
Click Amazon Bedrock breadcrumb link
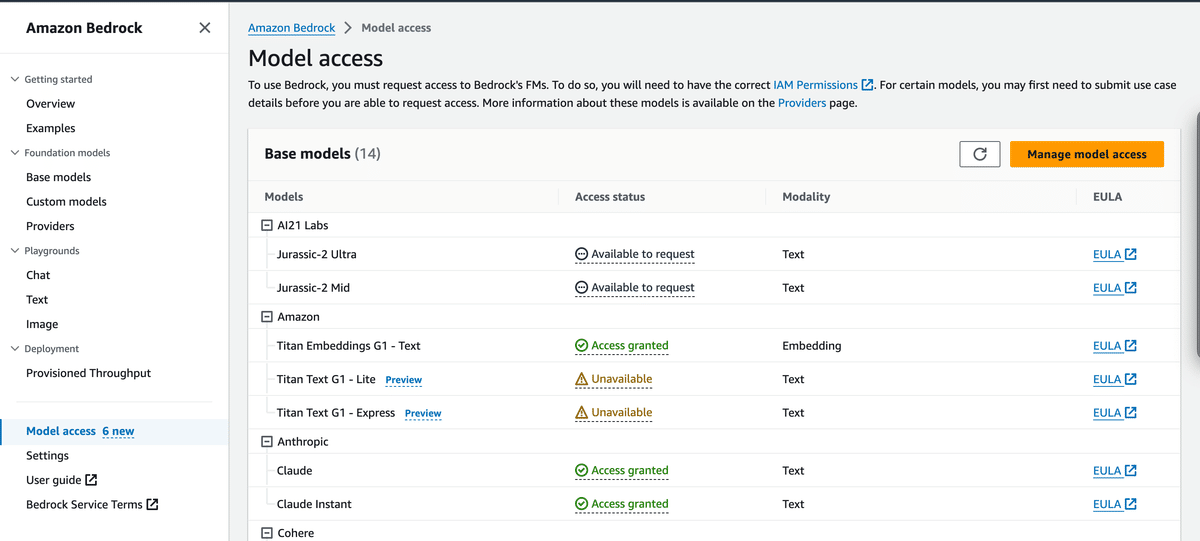point(291,28)
